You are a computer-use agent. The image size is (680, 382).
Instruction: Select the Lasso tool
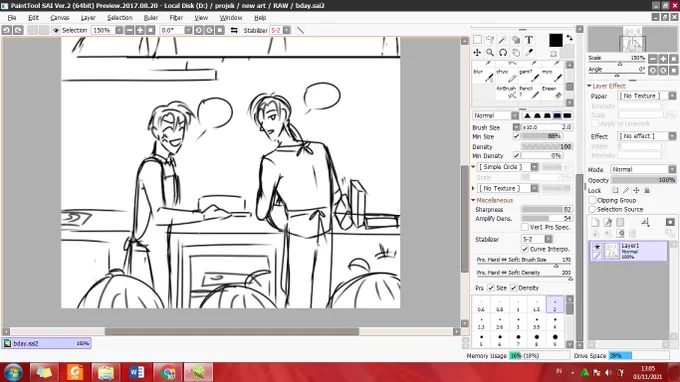click(x=490, y=40)
